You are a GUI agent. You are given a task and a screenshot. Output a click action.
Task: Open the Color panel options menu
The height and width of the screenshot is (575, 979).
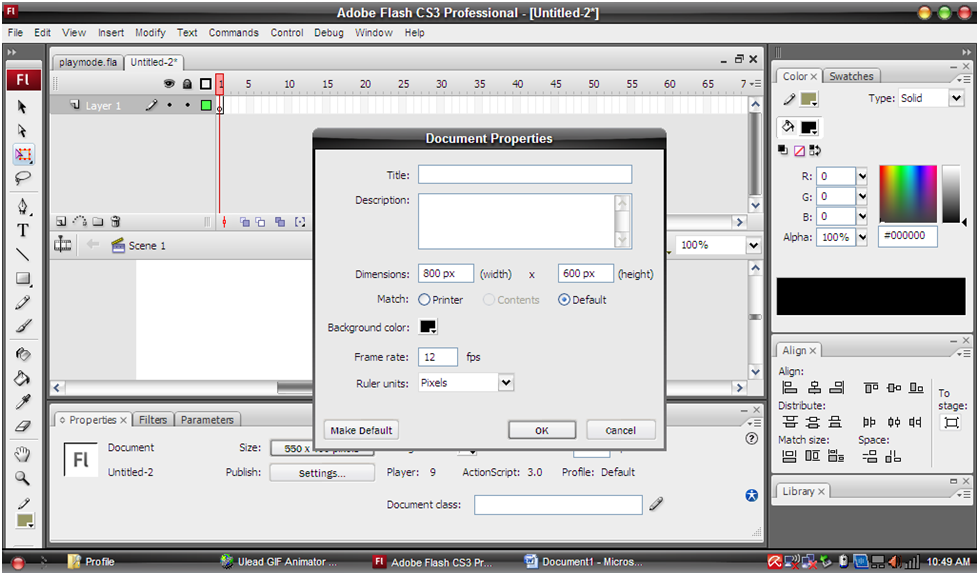[962, 79]
